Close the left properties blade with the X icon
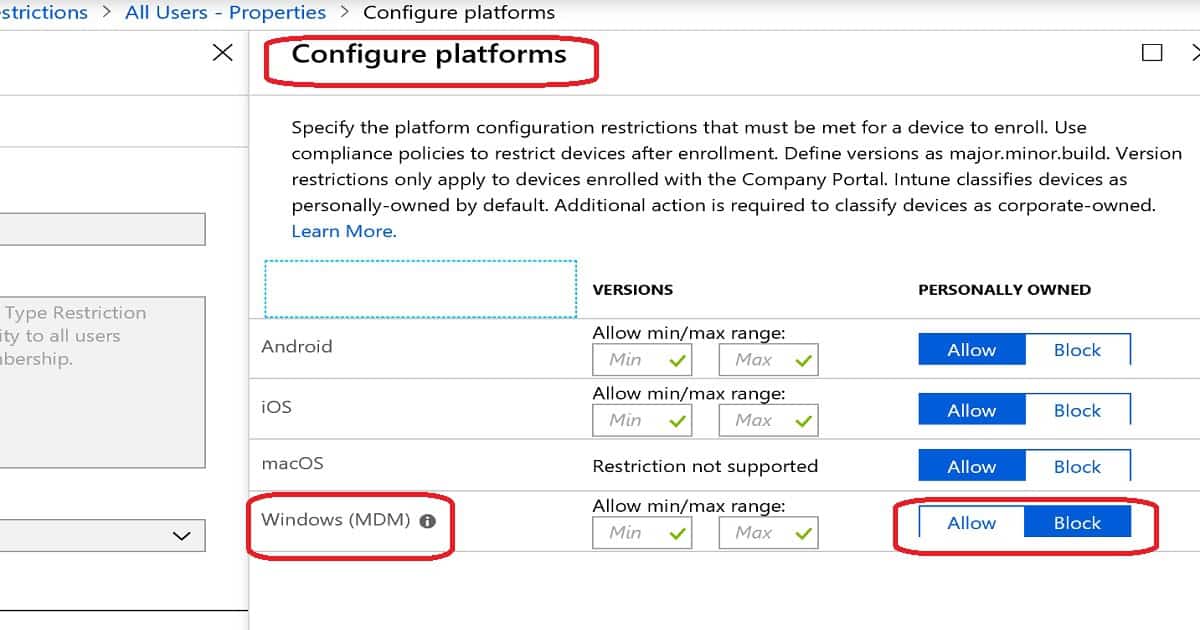Screen dimensions: 1200x630 [223, 52]
